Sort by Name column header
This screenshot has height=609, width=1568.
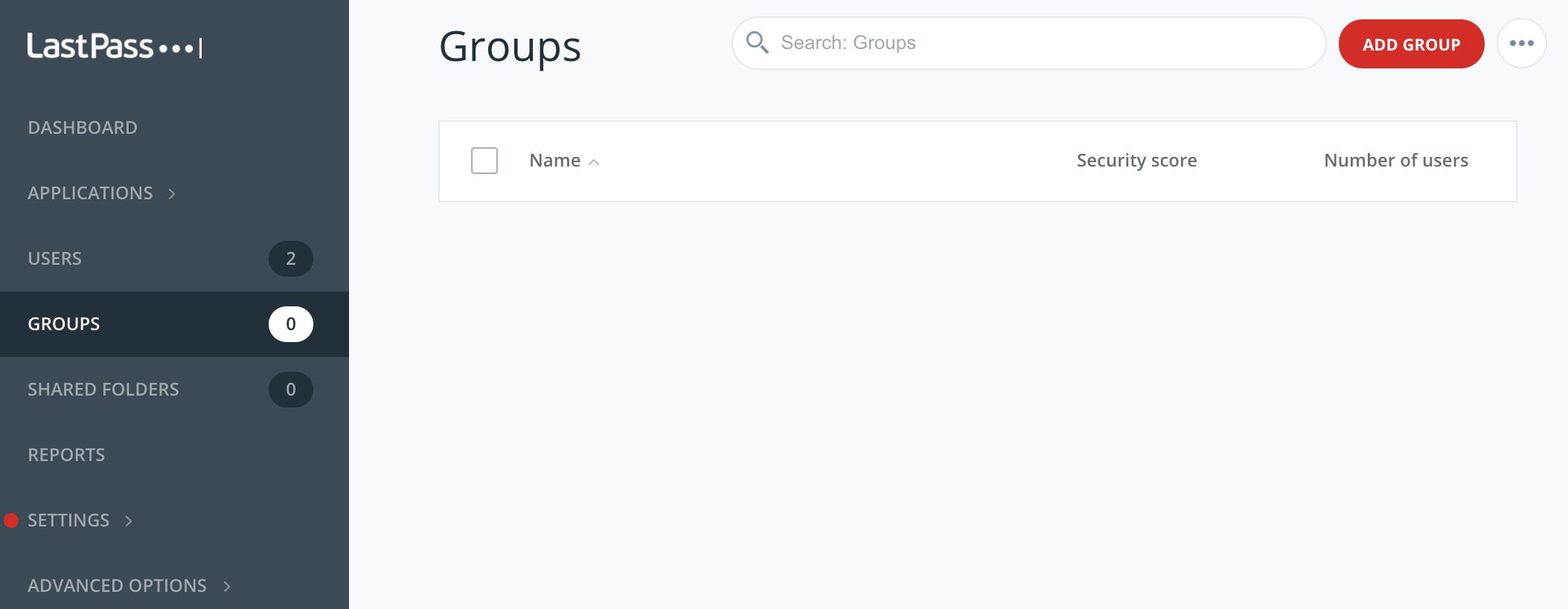tap(554, 161)
